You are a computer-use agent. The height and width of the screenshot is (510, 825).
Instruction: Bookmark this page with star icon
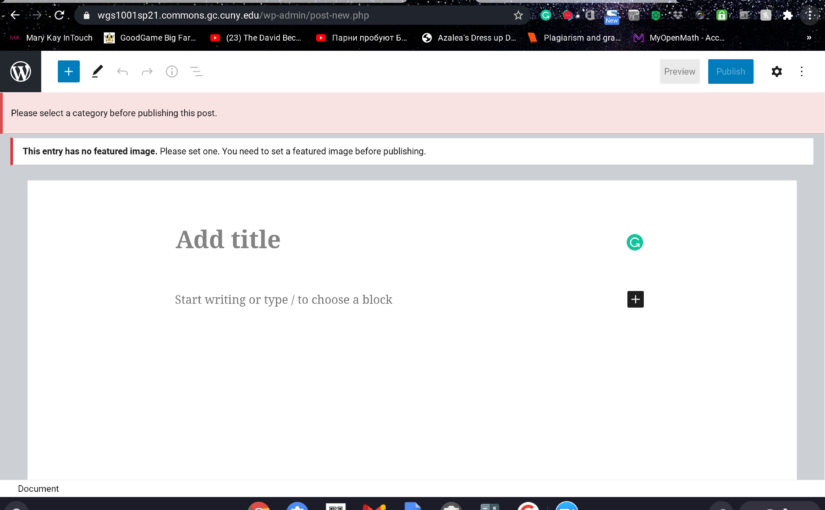click(x=518, y=15)
